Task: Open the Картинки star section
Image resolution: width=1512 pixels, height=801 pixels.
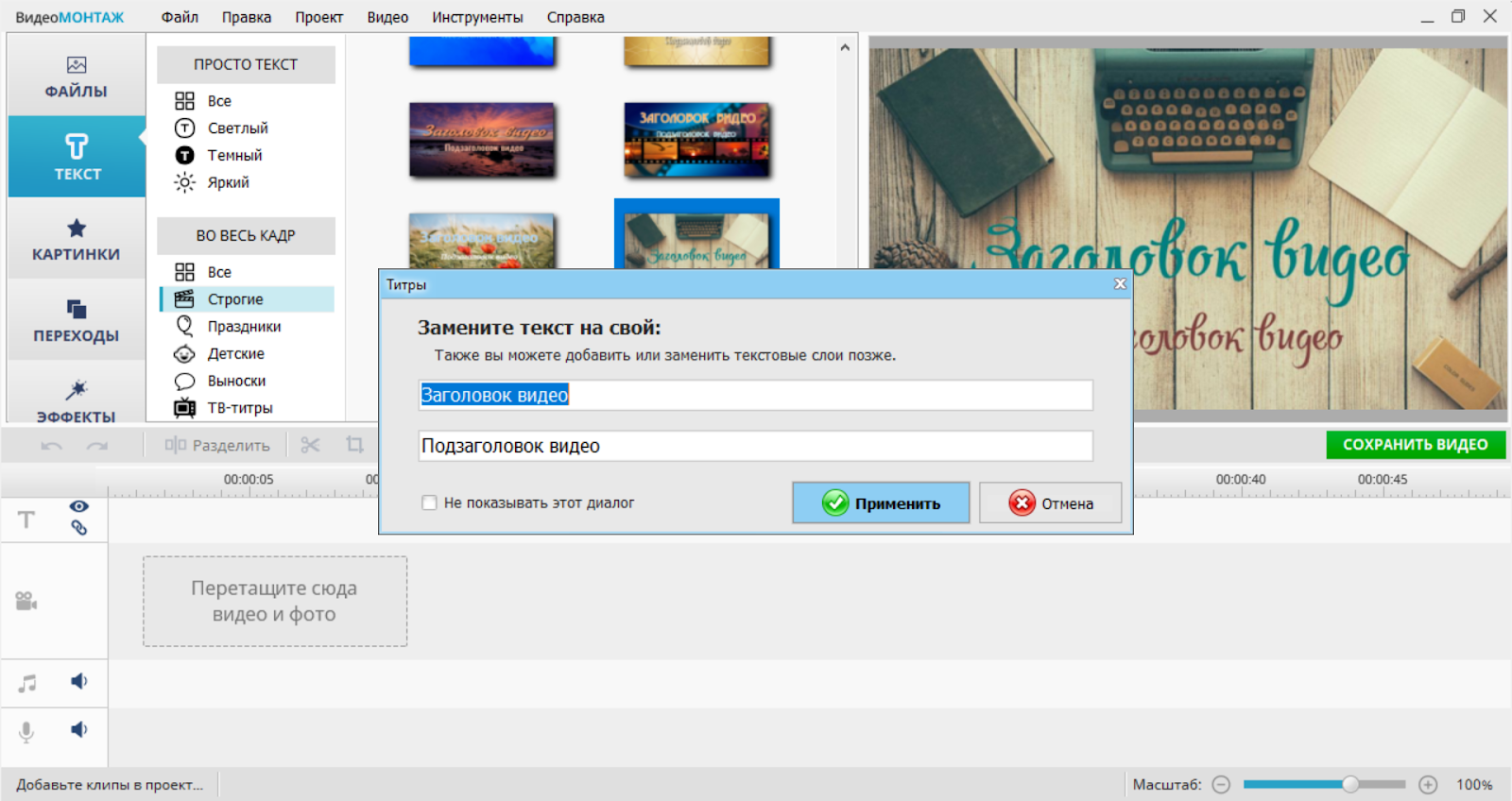Action: 76,239
